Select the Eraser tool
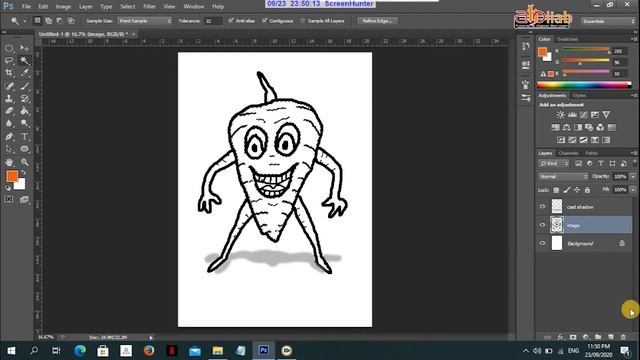Image resolution: width=640 pixels, height=360 pixels. (x=9, y=111)
